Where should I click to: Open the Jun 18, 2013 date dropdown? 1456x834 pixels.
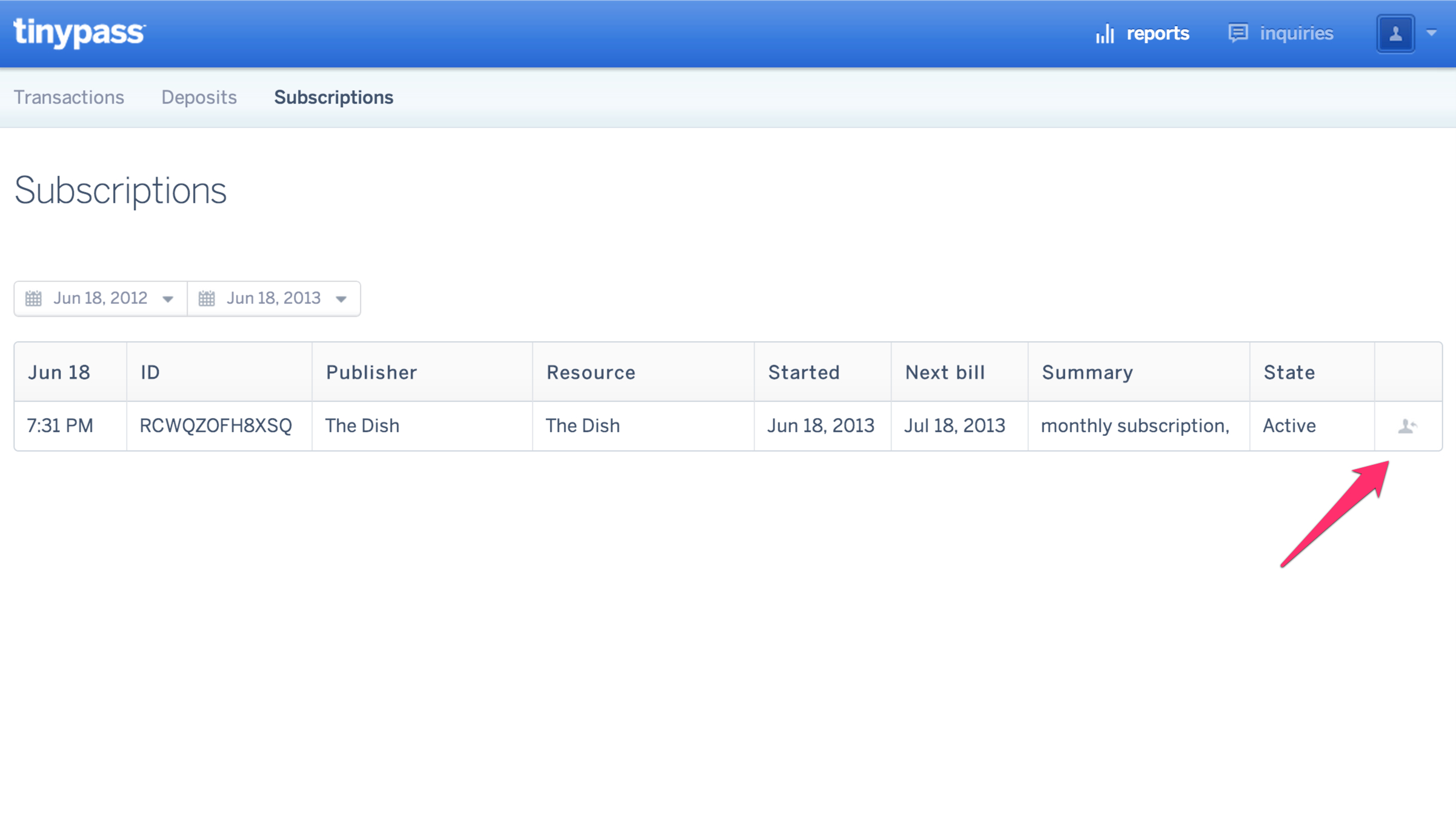(x=341, y=299)
